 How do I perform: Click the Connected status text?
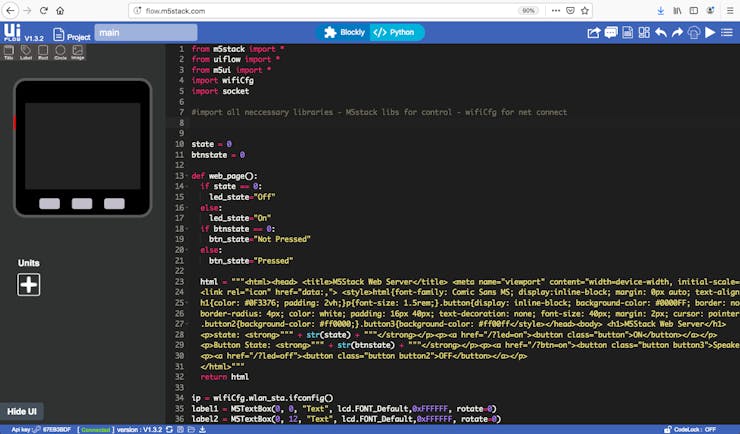[x=95, y=430]
